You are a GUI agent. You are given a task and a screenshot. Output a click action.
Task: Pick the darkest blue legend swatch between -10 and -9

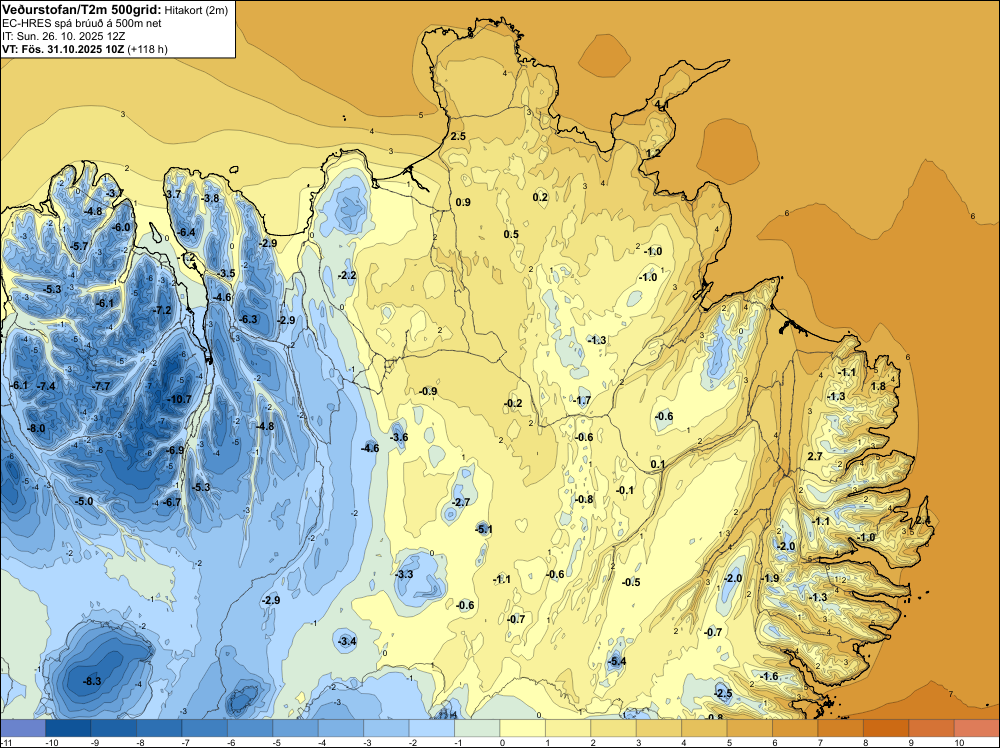68,728
